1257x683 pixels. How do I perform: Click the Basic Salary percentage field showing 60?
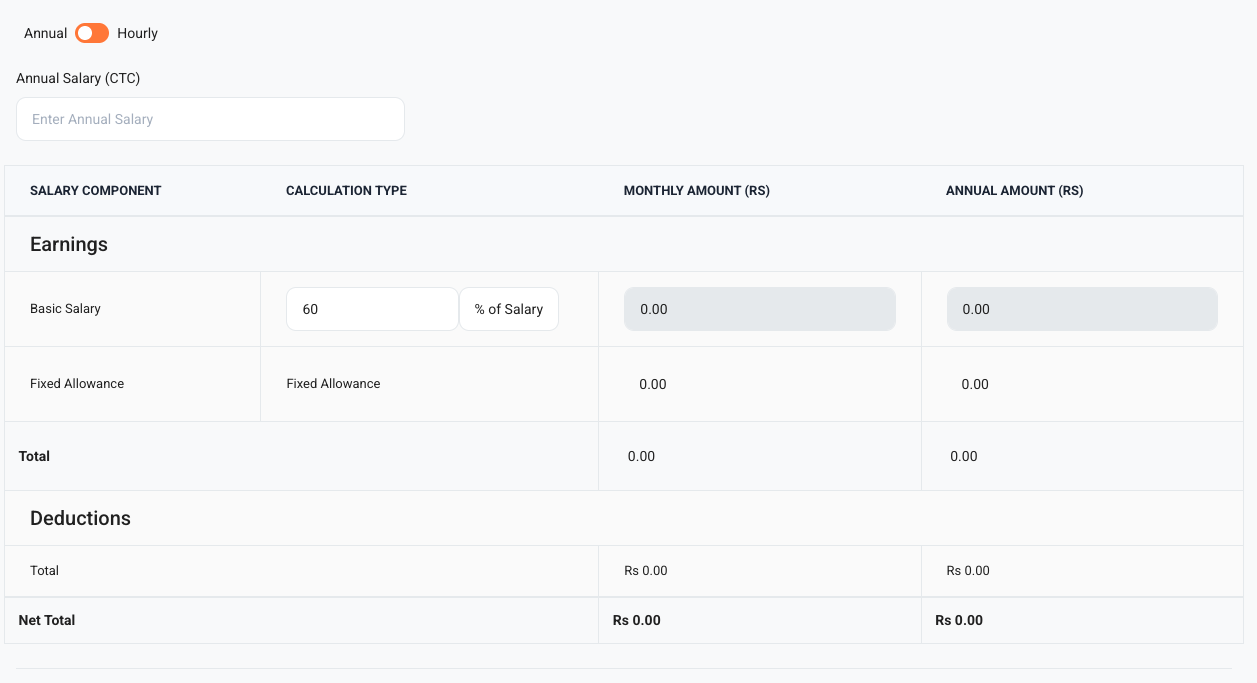pyautogui.click(x=372, y=309)
